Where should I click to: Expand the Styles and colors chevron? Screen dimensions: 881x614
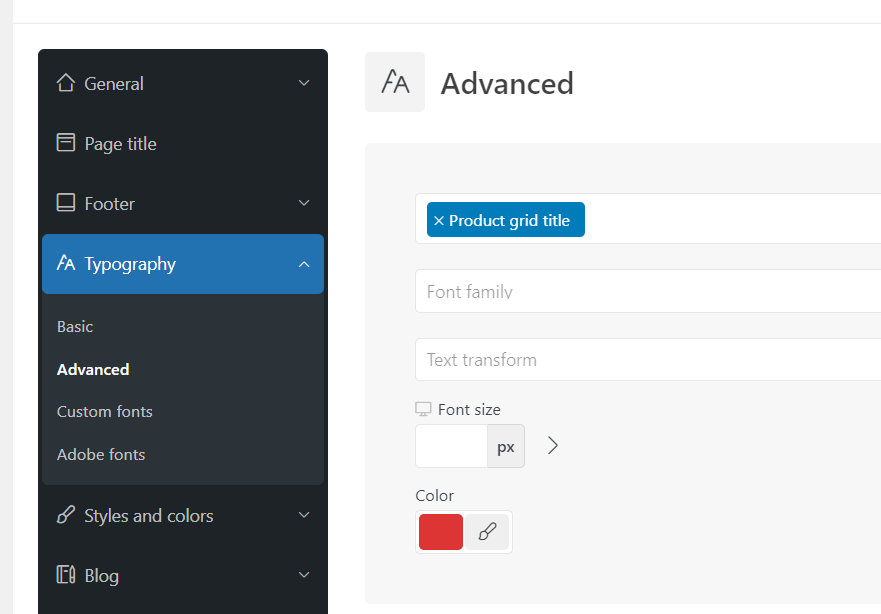[304, 515]
